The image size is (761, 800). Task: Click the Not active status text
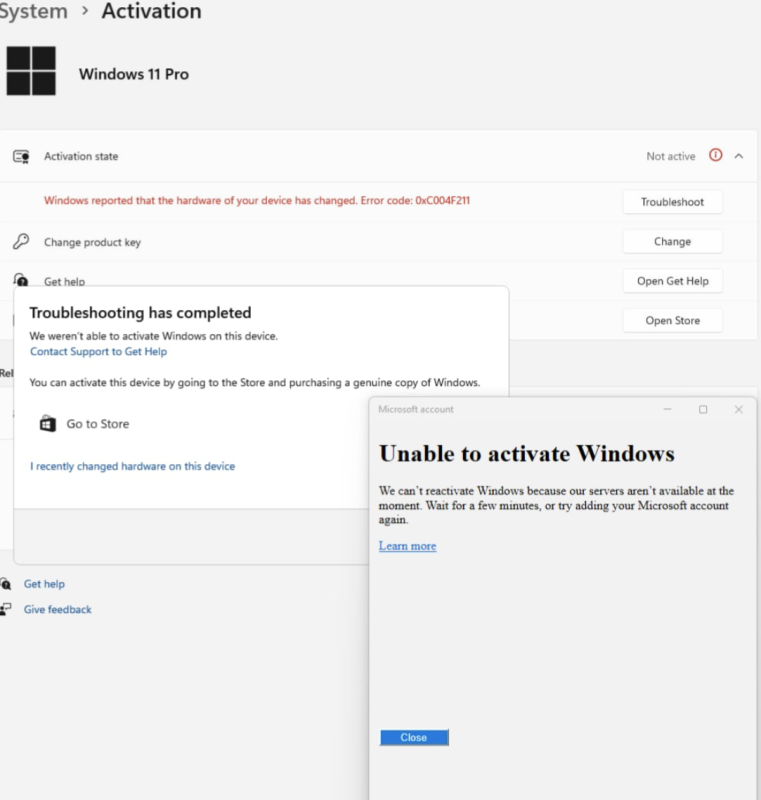(671, 156)
